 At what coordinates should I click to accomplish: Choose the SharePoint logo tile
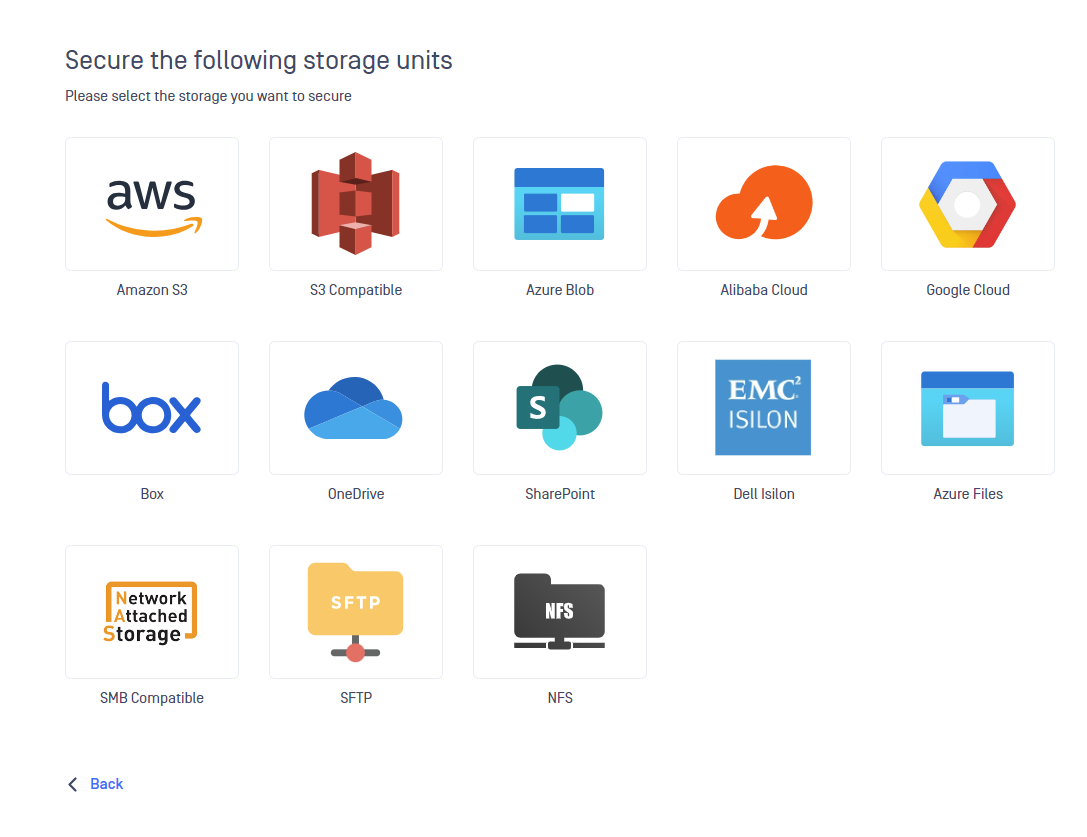click(x=559, y=408)
